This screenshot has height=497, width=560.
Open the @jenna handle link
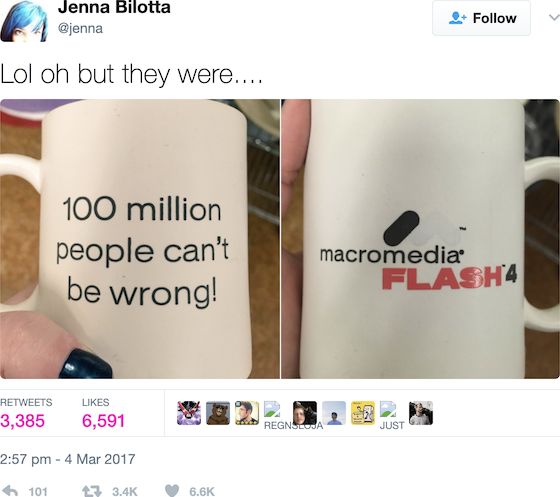point(80,28)
